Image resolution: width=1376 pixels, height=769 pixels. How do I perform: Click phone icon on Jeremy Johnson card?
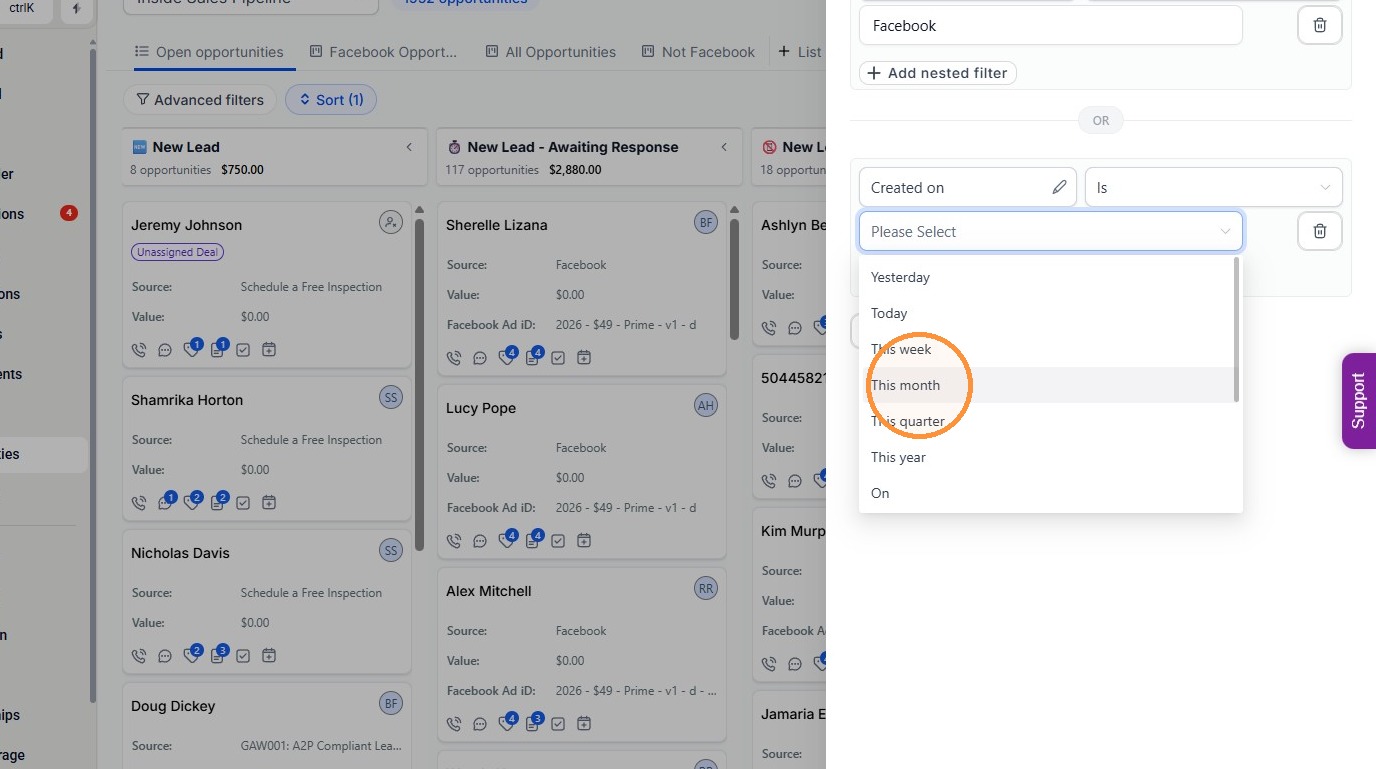(139, 350)
